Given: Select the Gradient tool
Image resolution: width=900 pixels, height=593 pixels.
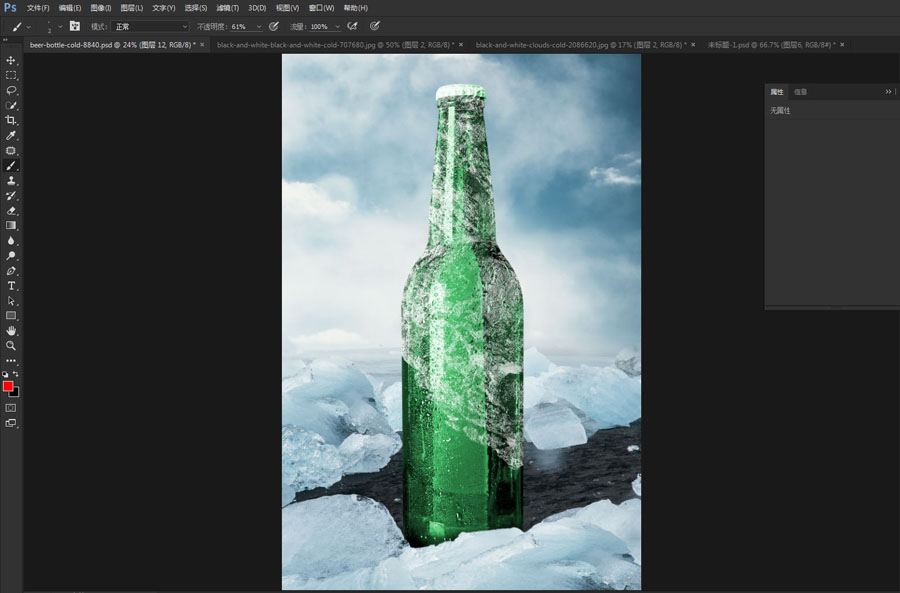Looking at the screenshot, I should pos(12,226).
